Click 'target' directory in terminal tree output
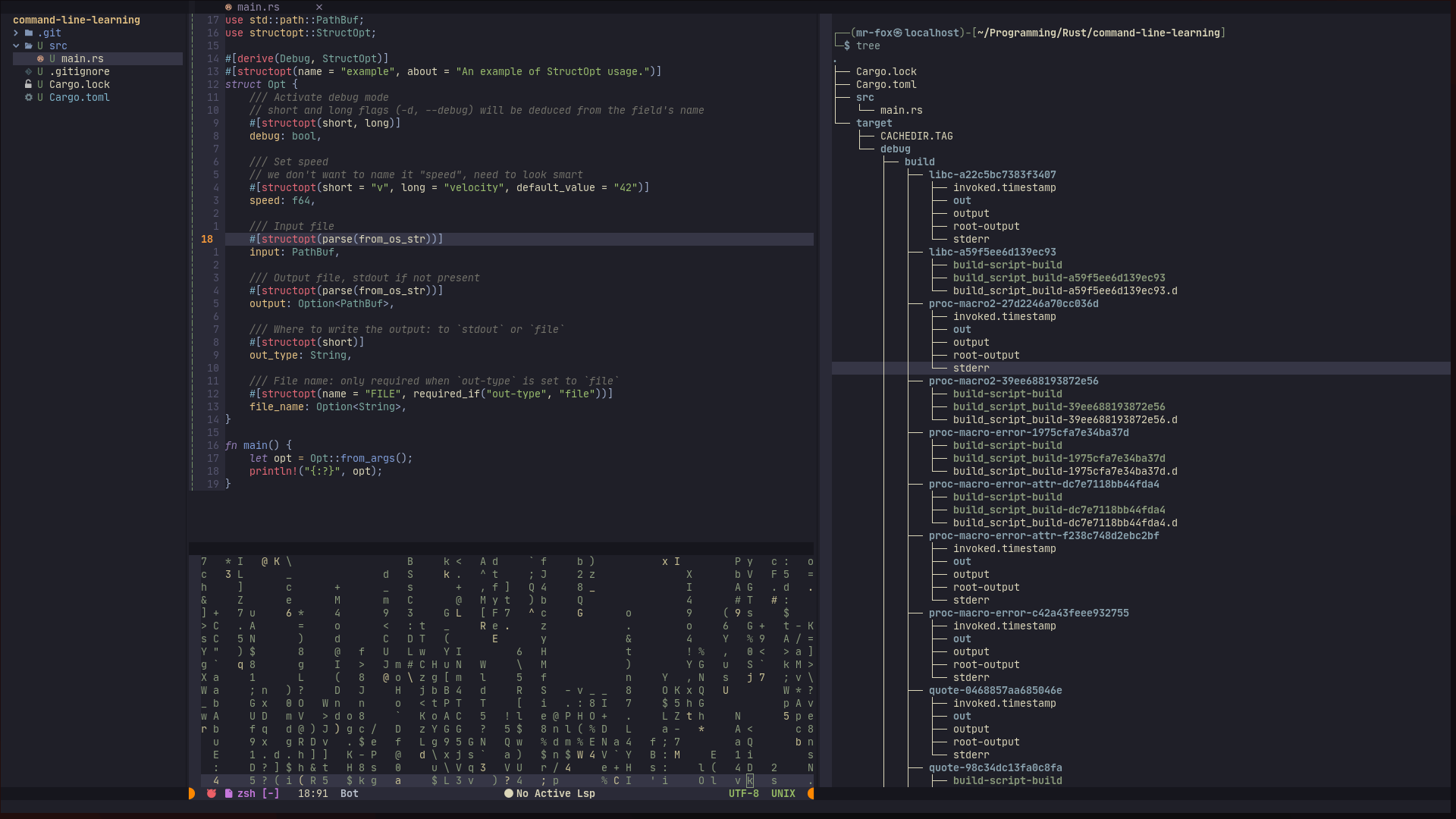 point(874,123)
